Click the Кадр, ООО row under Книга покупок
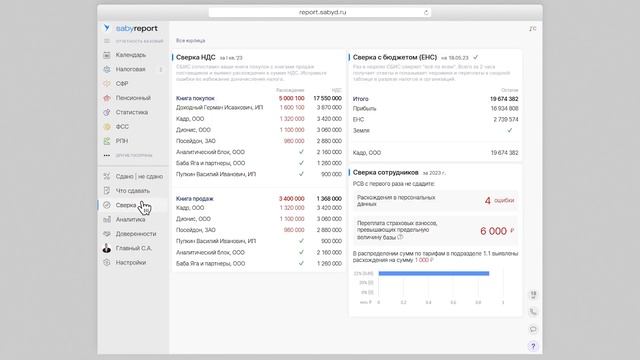The image size is (640, 360). click(x=259, y=119)
